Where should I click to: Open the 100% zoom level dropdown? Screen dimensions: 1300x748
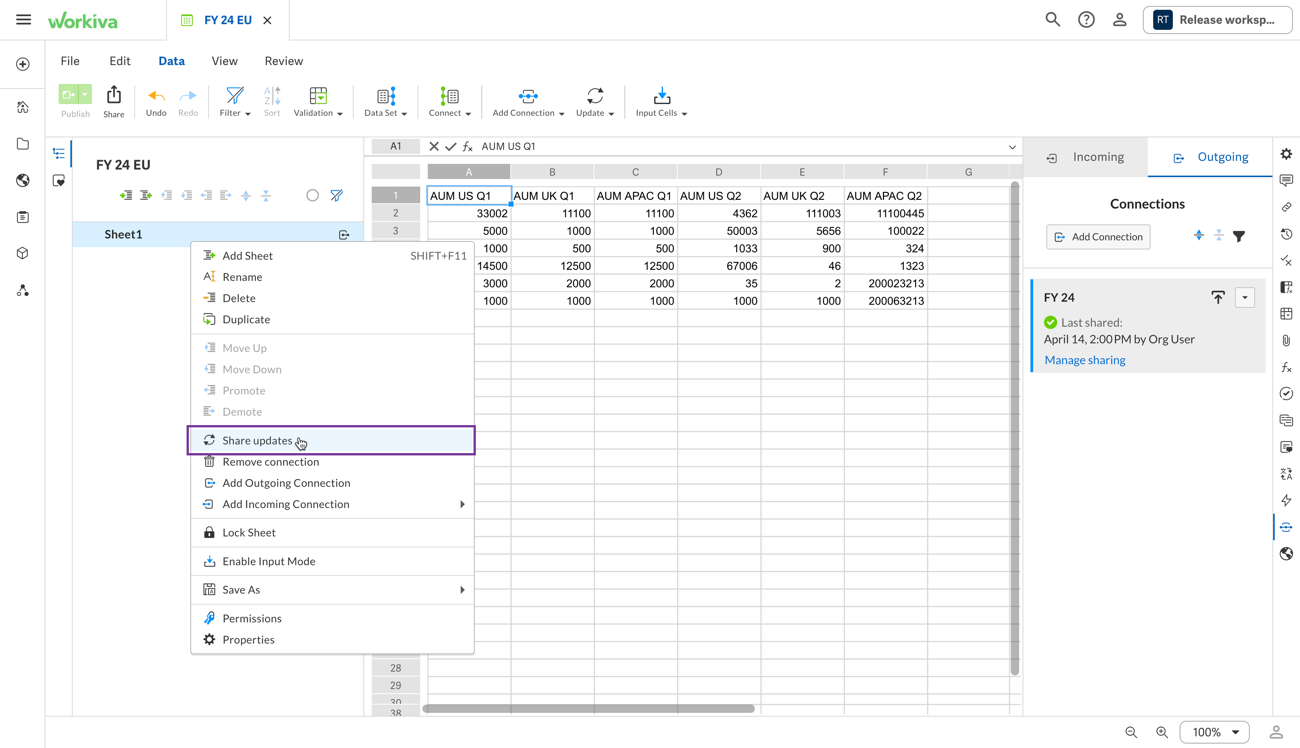point(1215,732)
